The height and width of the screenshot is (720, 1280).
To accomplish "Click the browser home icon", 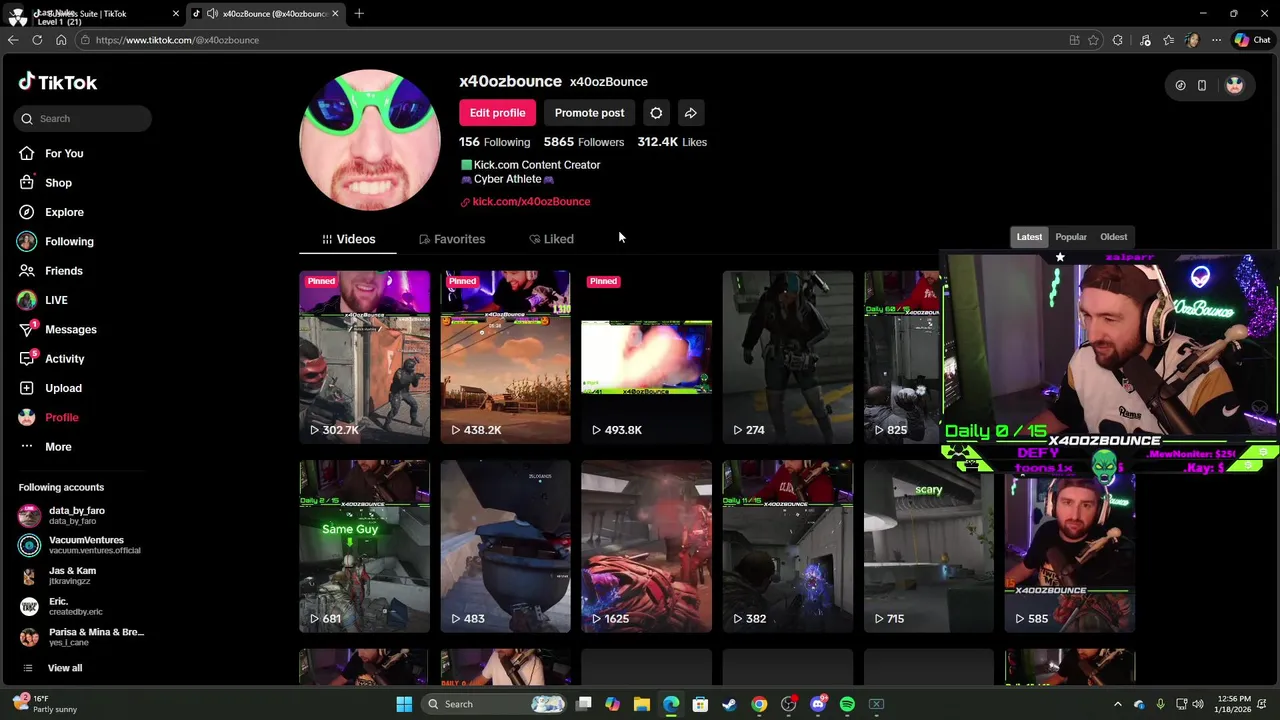I will (61, 40).
